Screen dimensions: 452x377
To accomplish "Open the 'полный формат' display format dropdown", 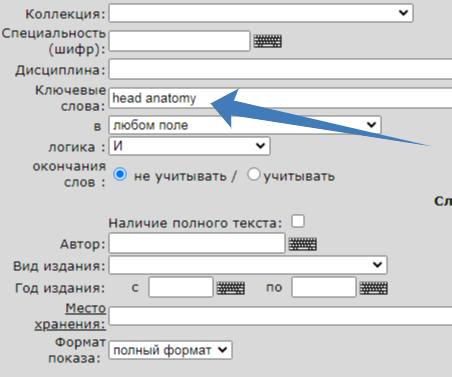I will click(x=170, y=350).
